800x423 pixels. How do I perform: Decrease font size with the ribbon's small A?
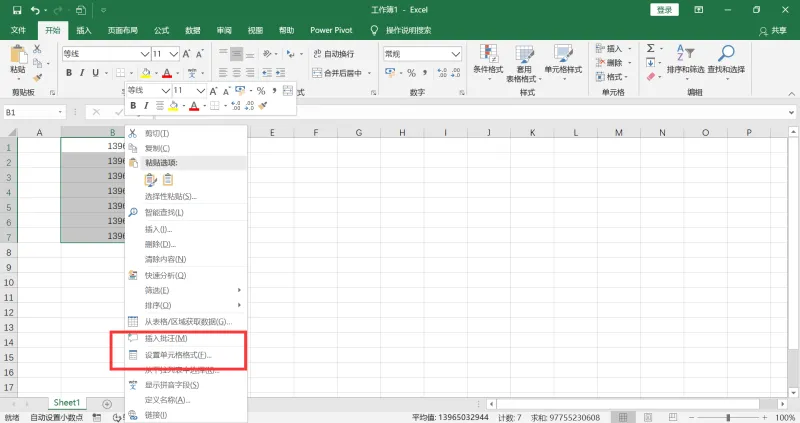pyautogui.click(x=199, y=54)
